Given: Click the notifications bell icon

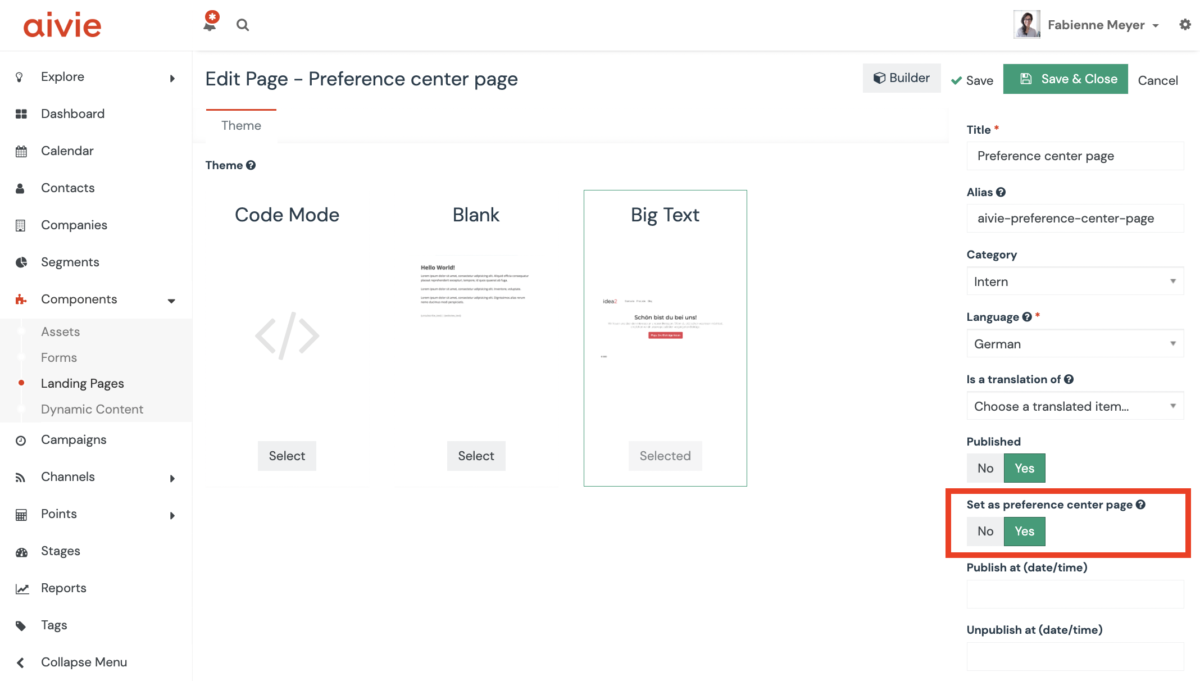Looking at the screenshot, I should click(210, 22).
